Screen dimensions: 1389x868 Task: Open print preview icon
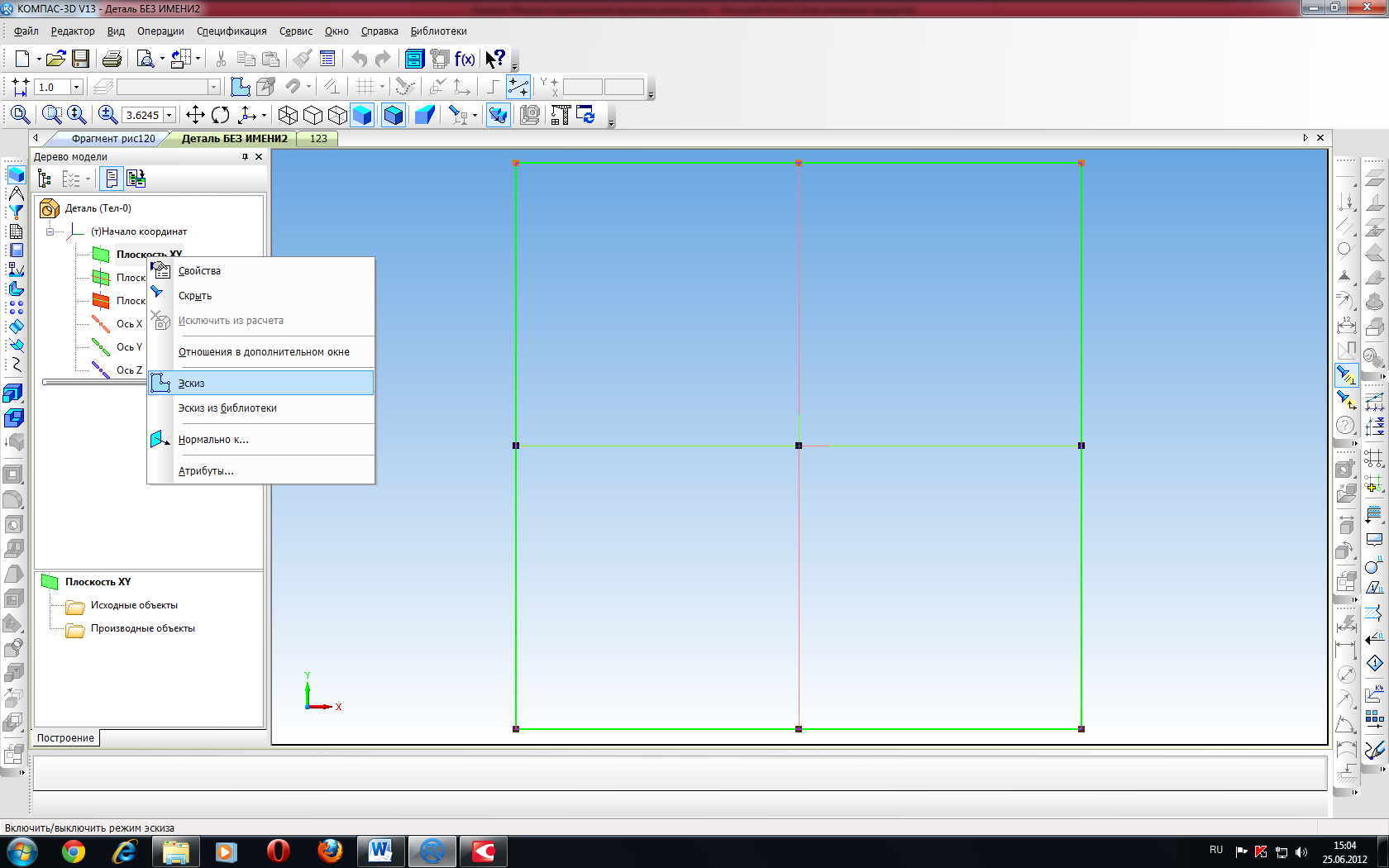tap(146, 59)
